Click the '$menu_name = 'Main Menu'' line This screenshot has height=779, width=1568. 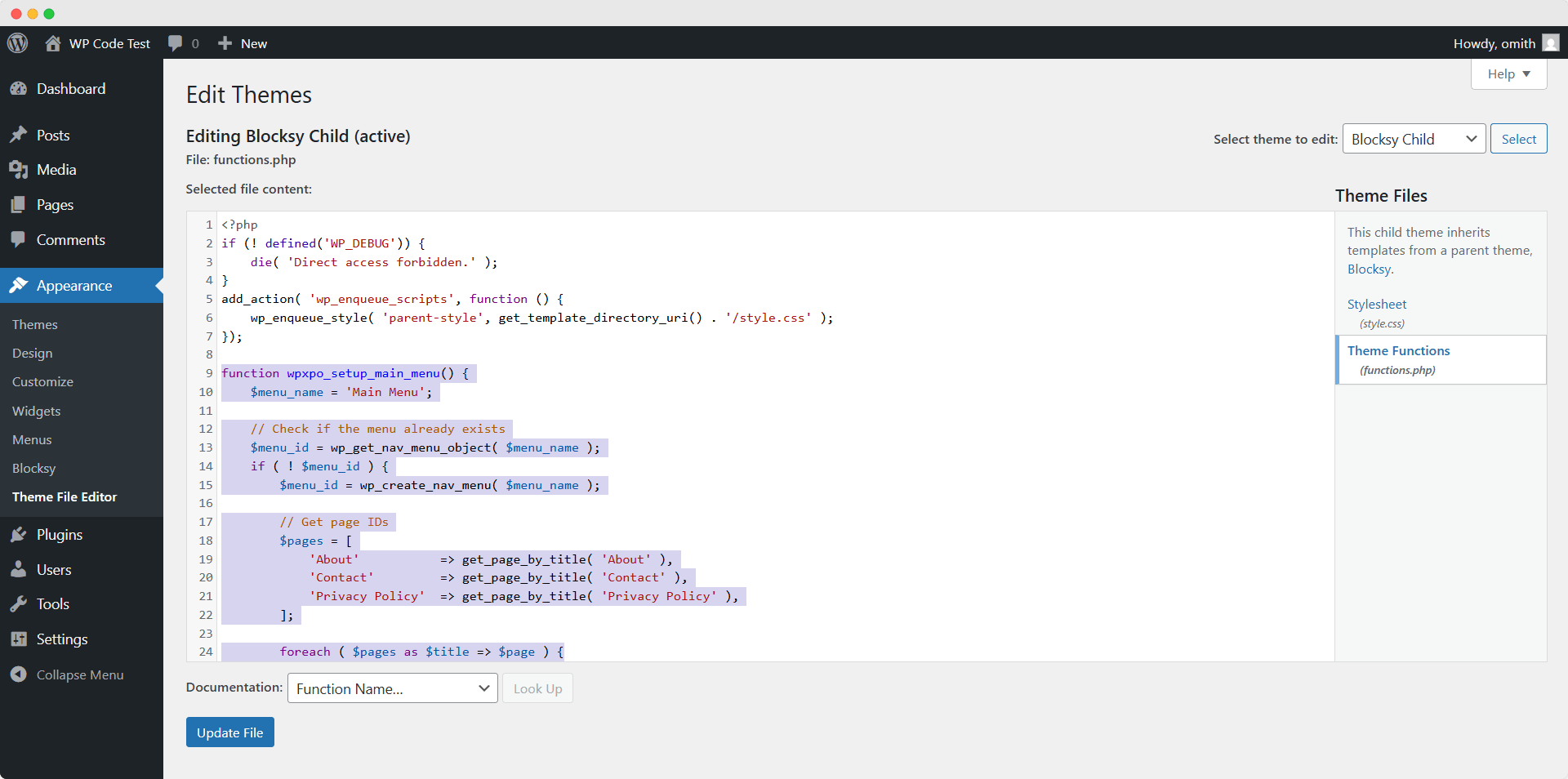coord(341,392)
